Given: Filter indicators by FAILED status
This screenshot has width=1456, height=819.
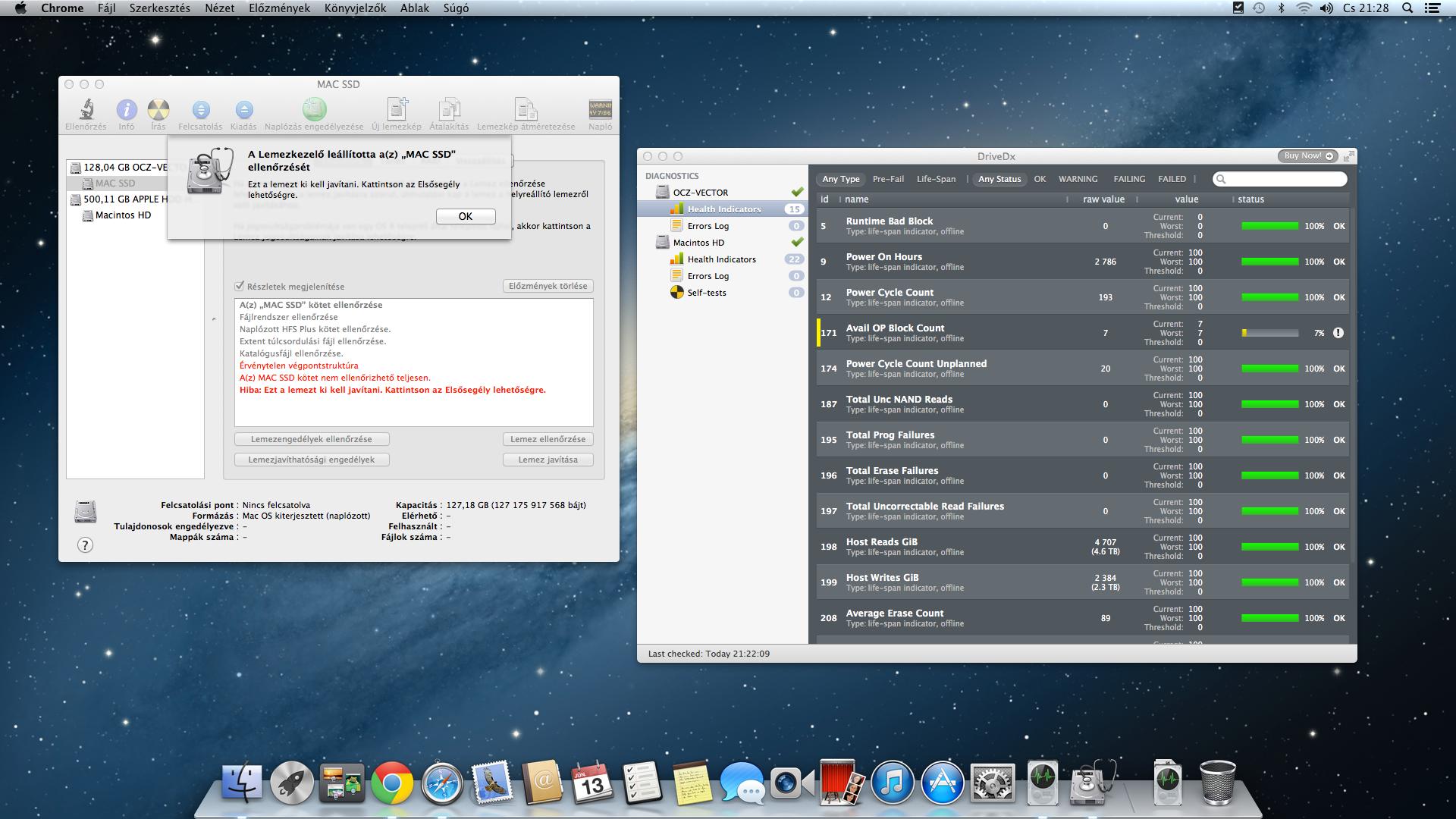Looking at the screenshot, I should click(1172, 179).
